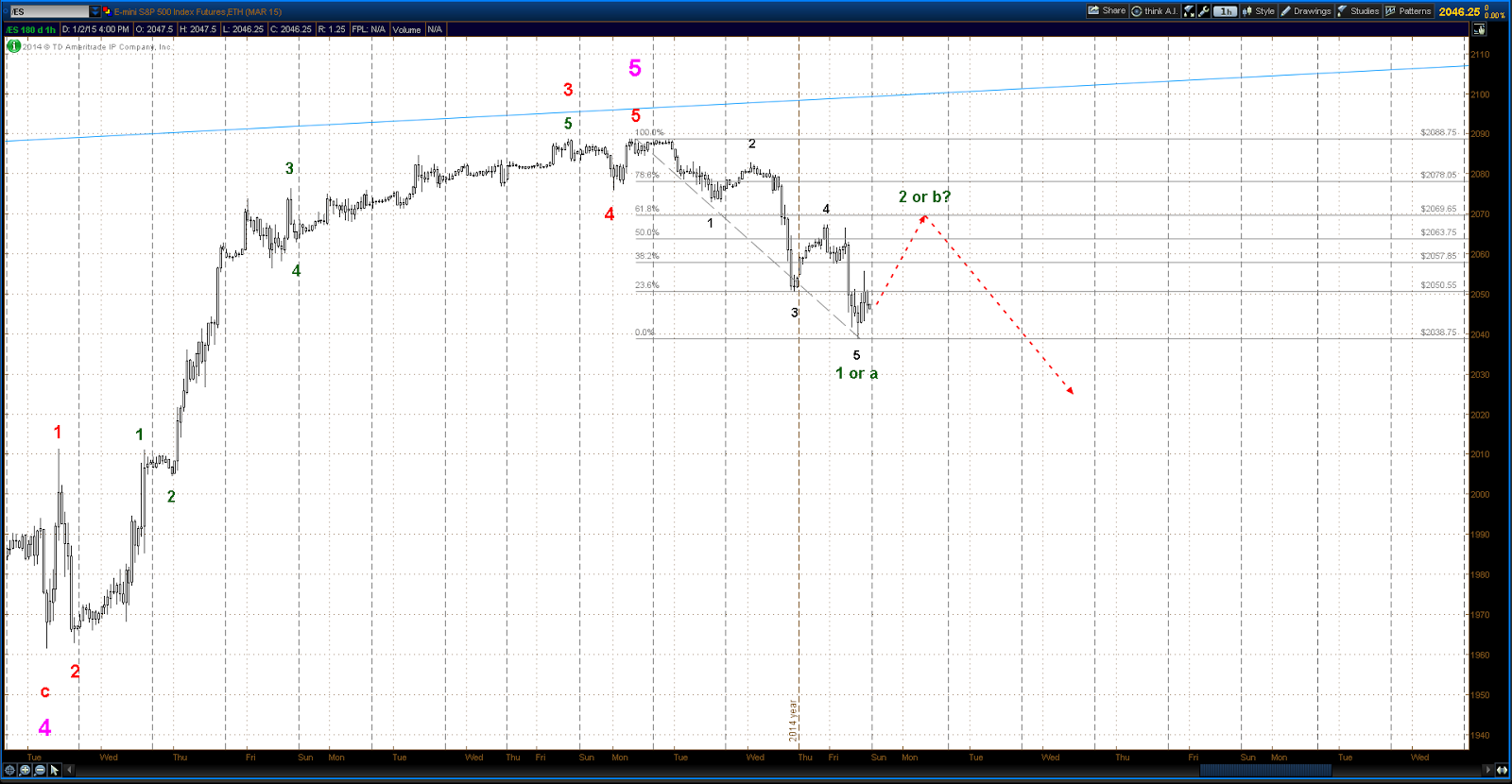
Task: Click '/ES 180 d 1h' chart label
Action: click(x=30, y=29)
